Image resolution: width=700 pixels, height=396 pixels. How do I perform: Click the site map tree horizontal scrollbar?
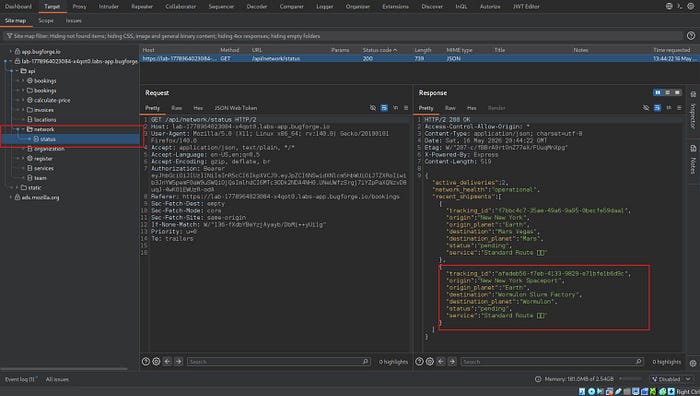[64, 369]
